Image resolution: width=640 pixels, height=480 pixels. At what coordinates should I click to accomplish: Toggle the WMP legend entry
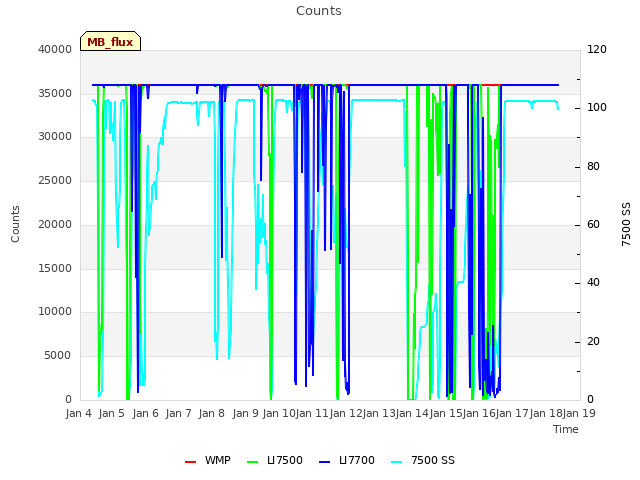coord(208,460)
